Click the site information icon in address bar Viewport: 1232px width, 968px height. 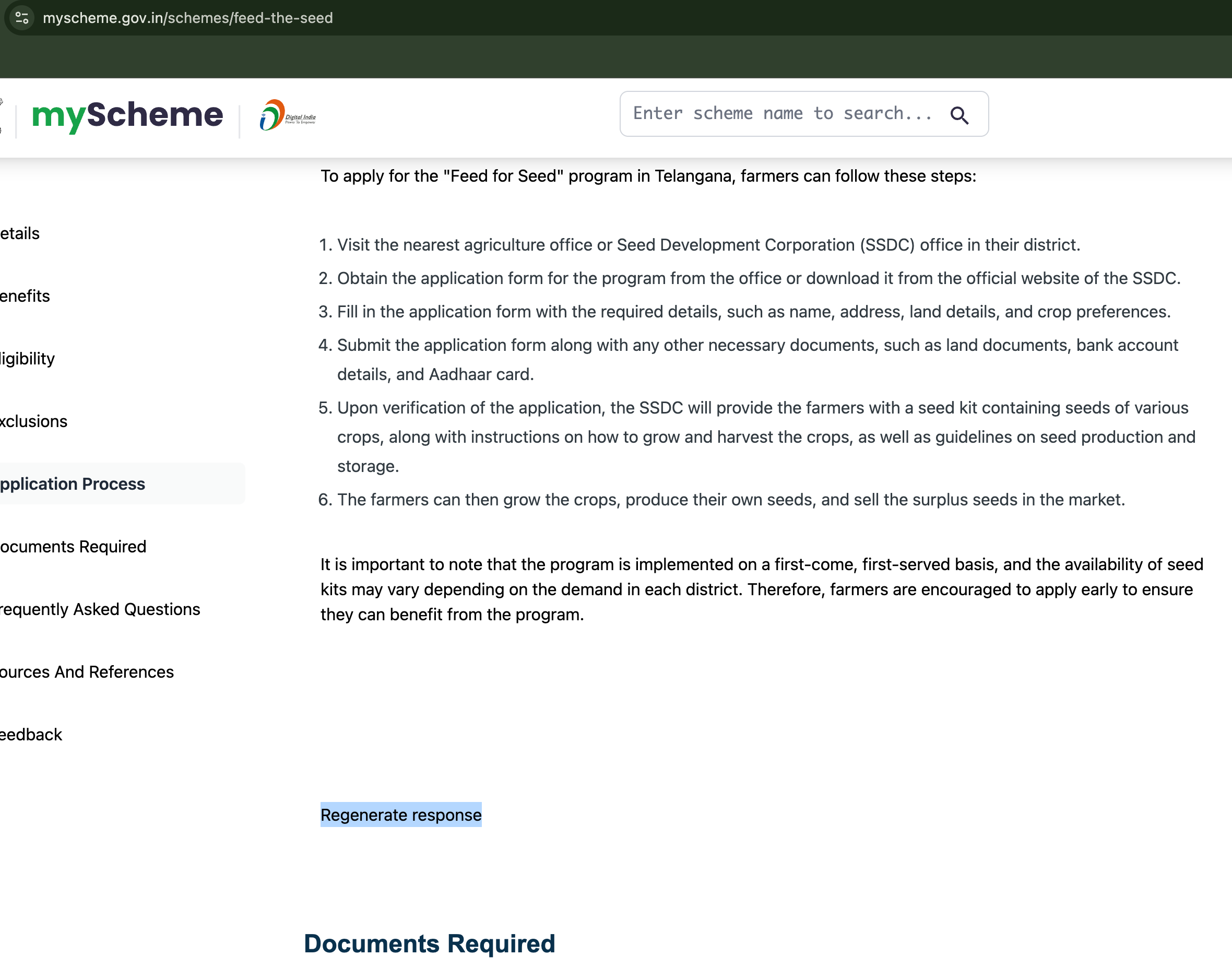[x=22, y=18]
